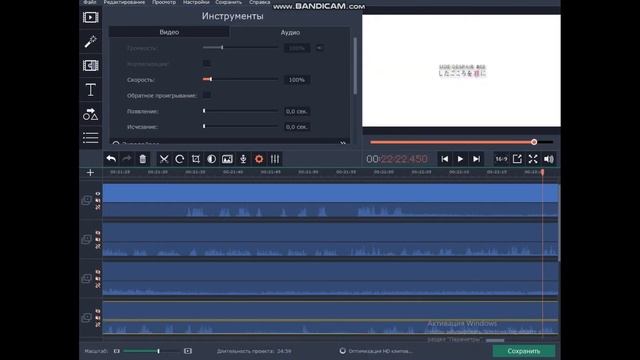Mute the first track's audio
The image size is (640, 360).
click(x=98, y=200)
